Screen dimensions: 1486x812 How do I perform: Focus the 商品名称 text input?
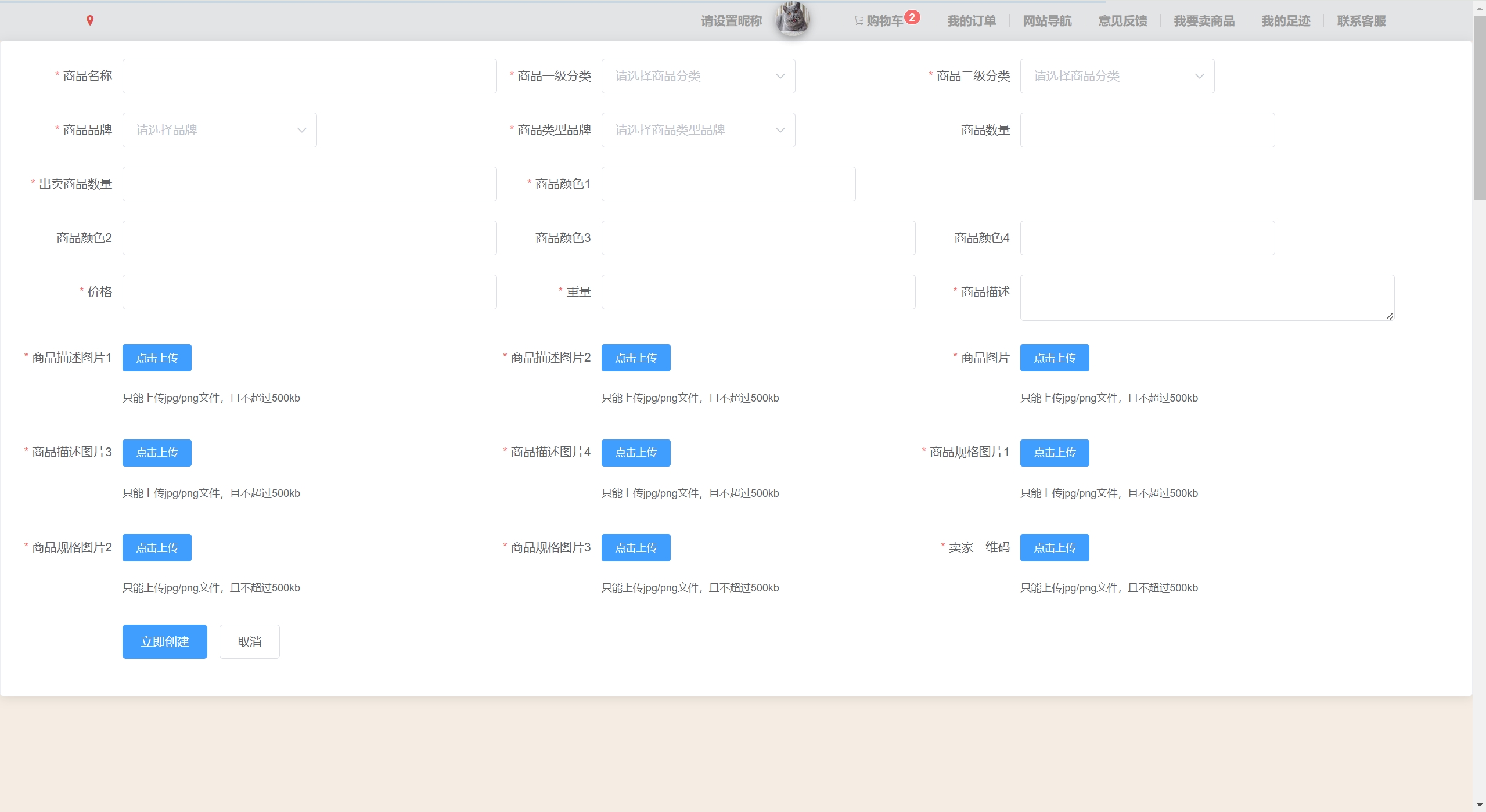click(x=310, y=76)
